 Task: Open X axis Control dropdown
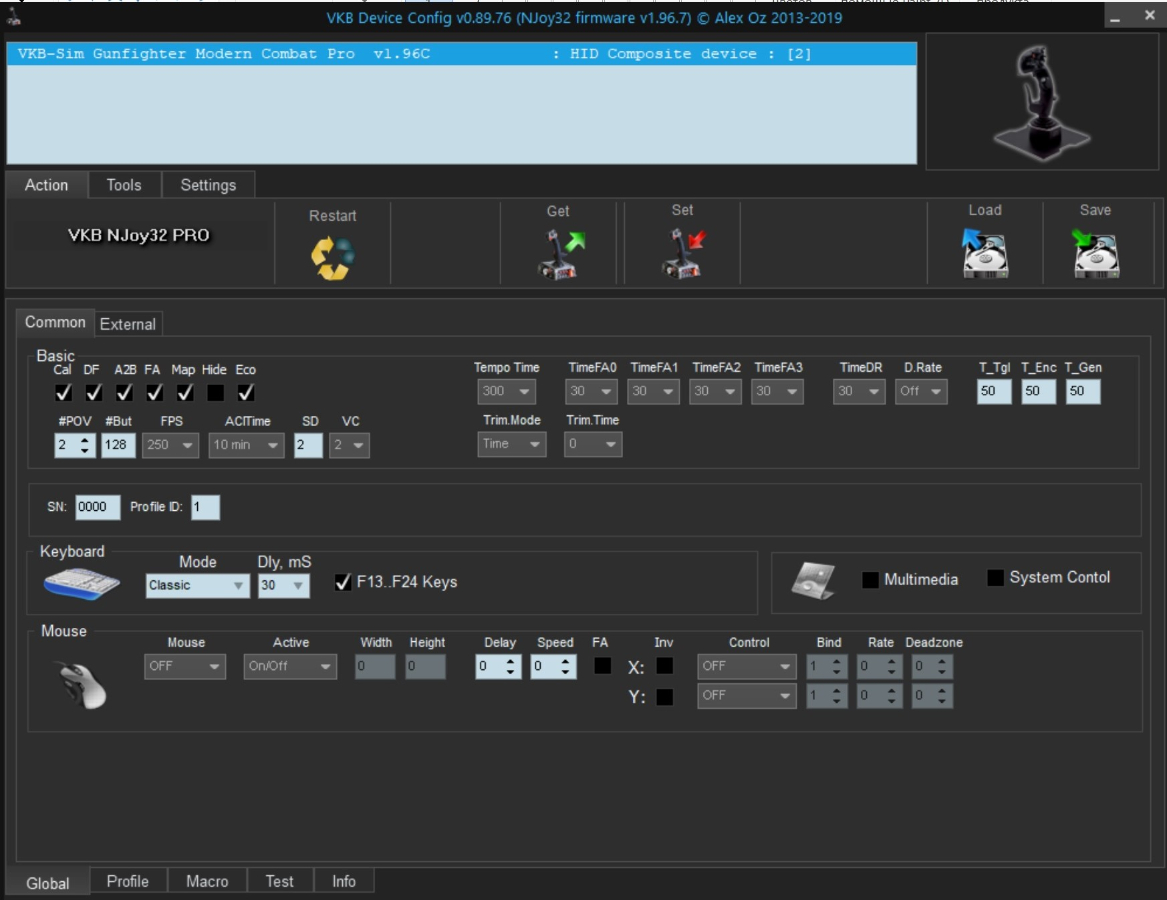(x=746, y=666)
